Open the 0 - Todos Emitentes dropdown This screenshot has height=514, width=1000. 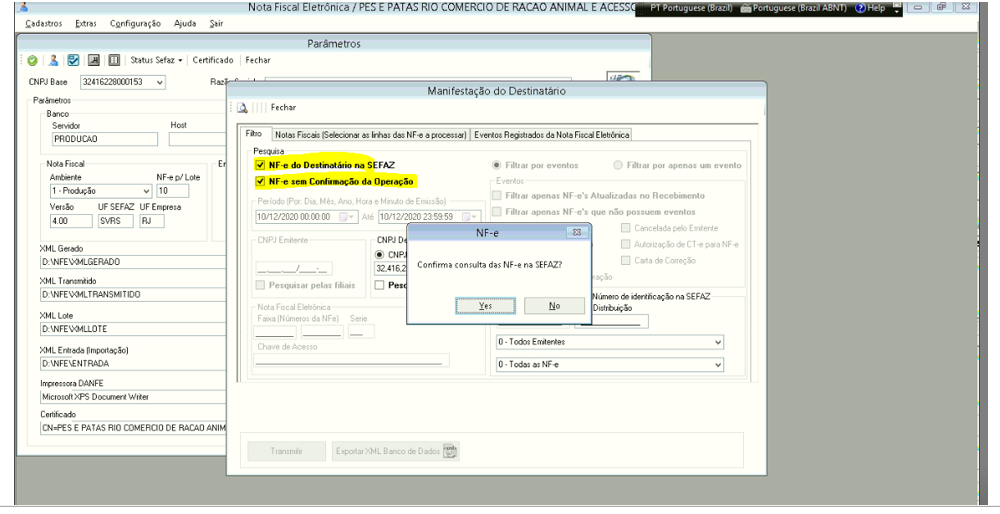(x=718, y=342)
